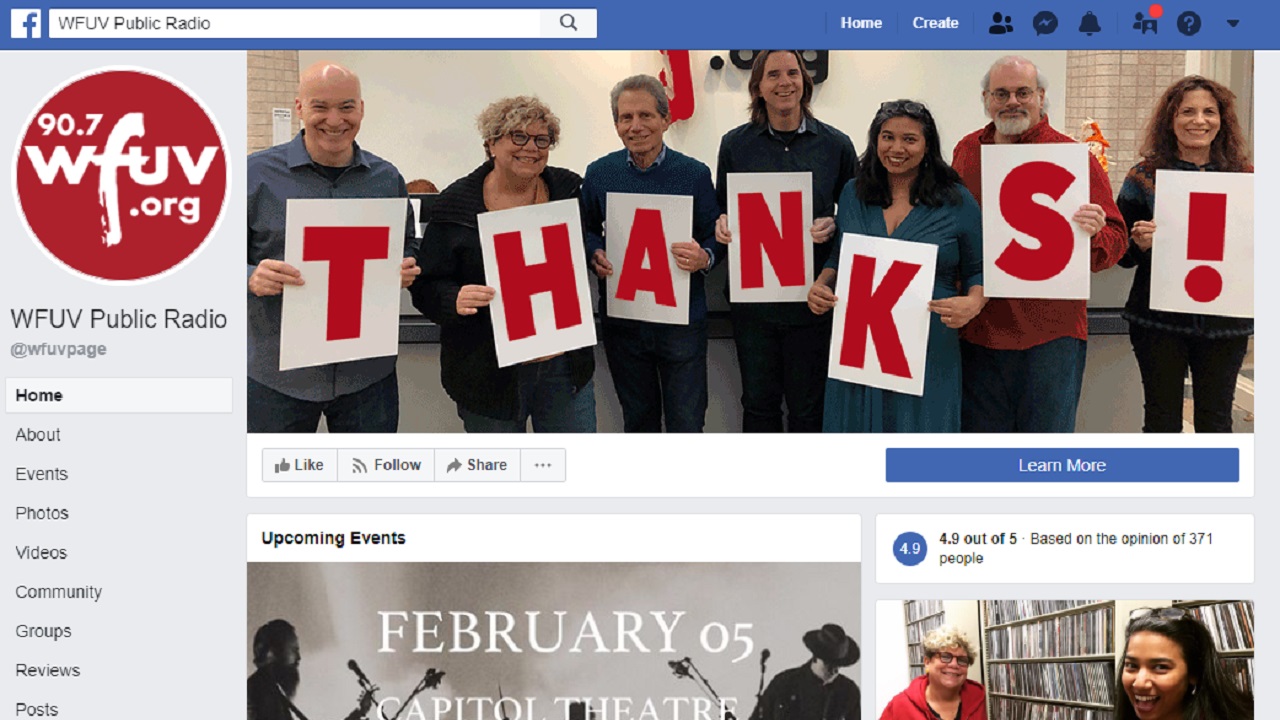Click the 4.9 rating badge
The width and height of the screenshot is (1280, 720).
point(909,548)
